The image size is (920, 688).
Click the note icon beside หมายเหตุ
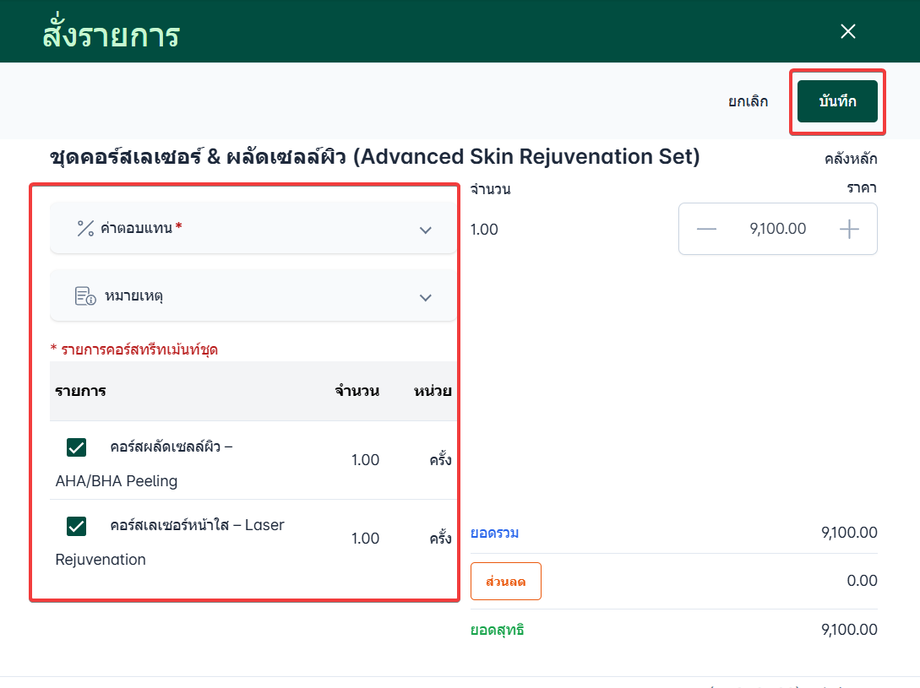click(x=85, y=296)
